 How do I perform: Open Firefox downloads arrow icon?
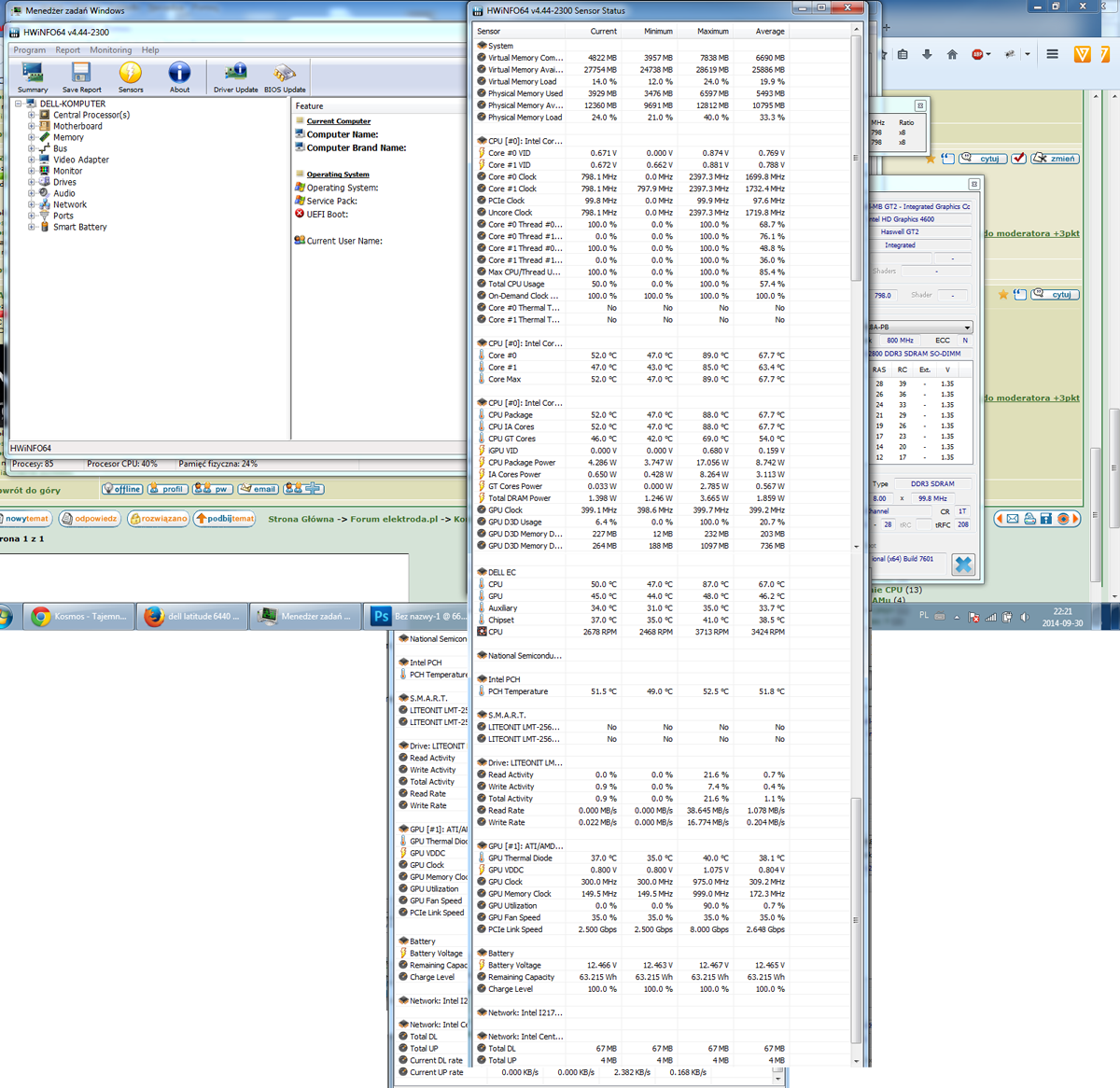click(x=927, y=55)
